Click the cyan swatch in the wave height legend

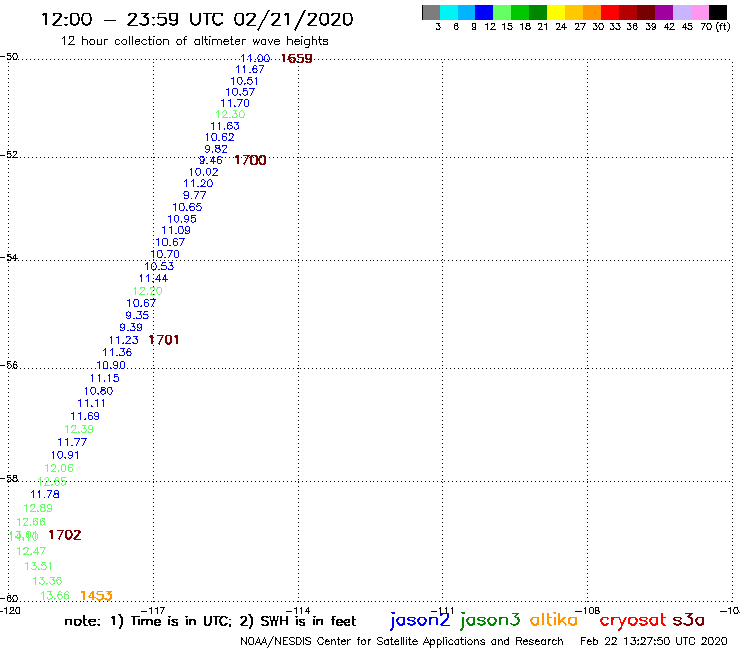point(449,12)
